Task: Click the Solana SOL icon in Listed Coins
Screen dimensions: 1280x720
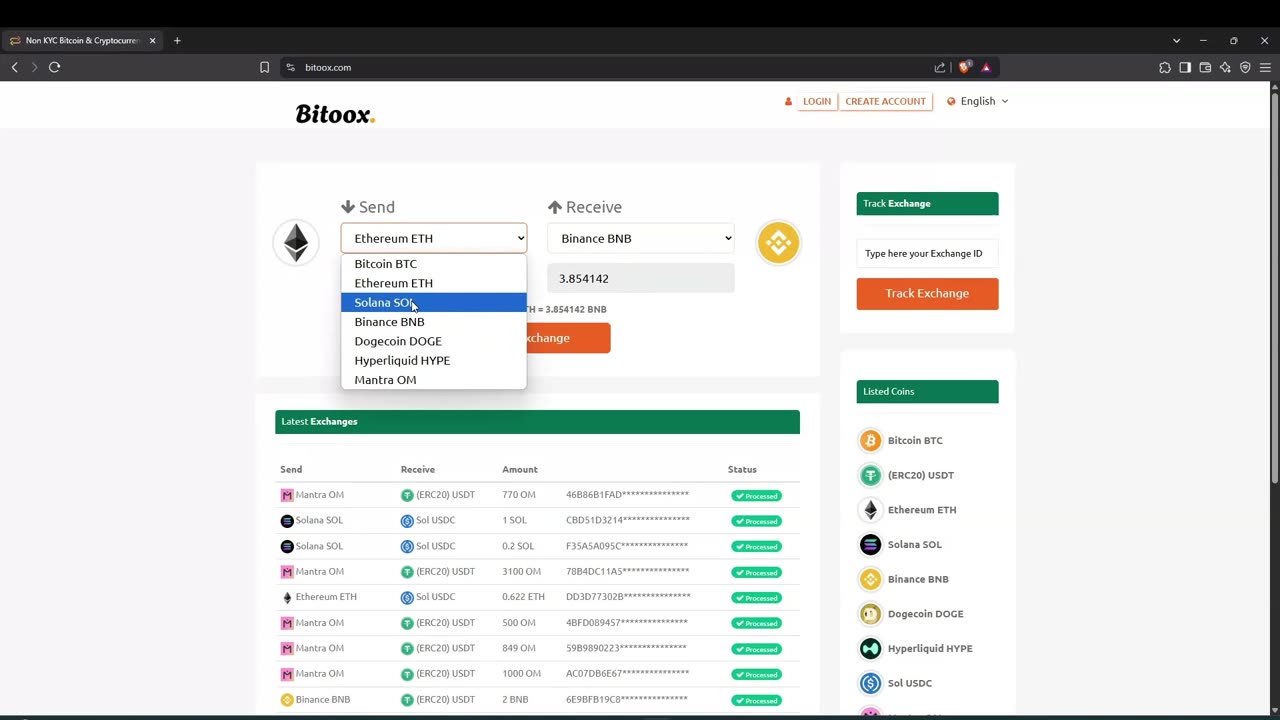Action: (870, 544)
